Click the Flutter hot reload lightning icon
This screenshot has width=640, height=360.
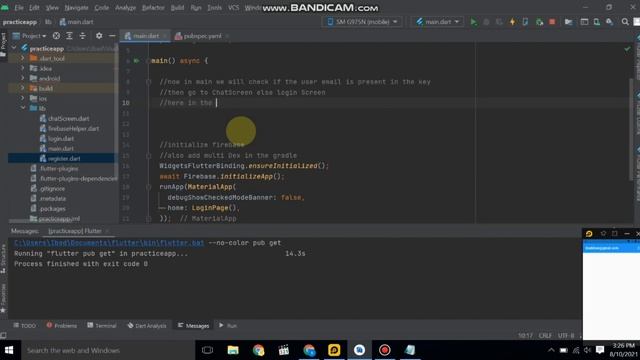(513, 22)
